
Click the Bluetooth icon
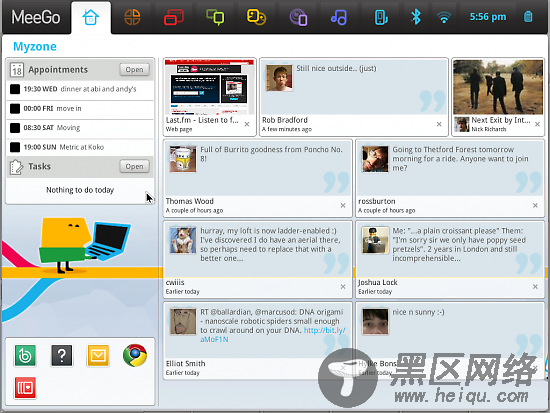416,17
